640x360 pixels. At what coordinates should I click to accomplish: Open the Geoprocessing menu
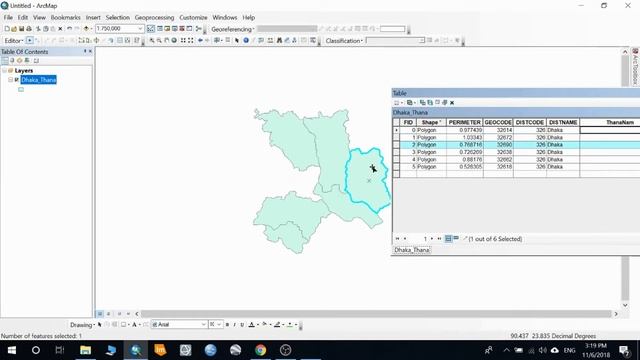[154, 18]
